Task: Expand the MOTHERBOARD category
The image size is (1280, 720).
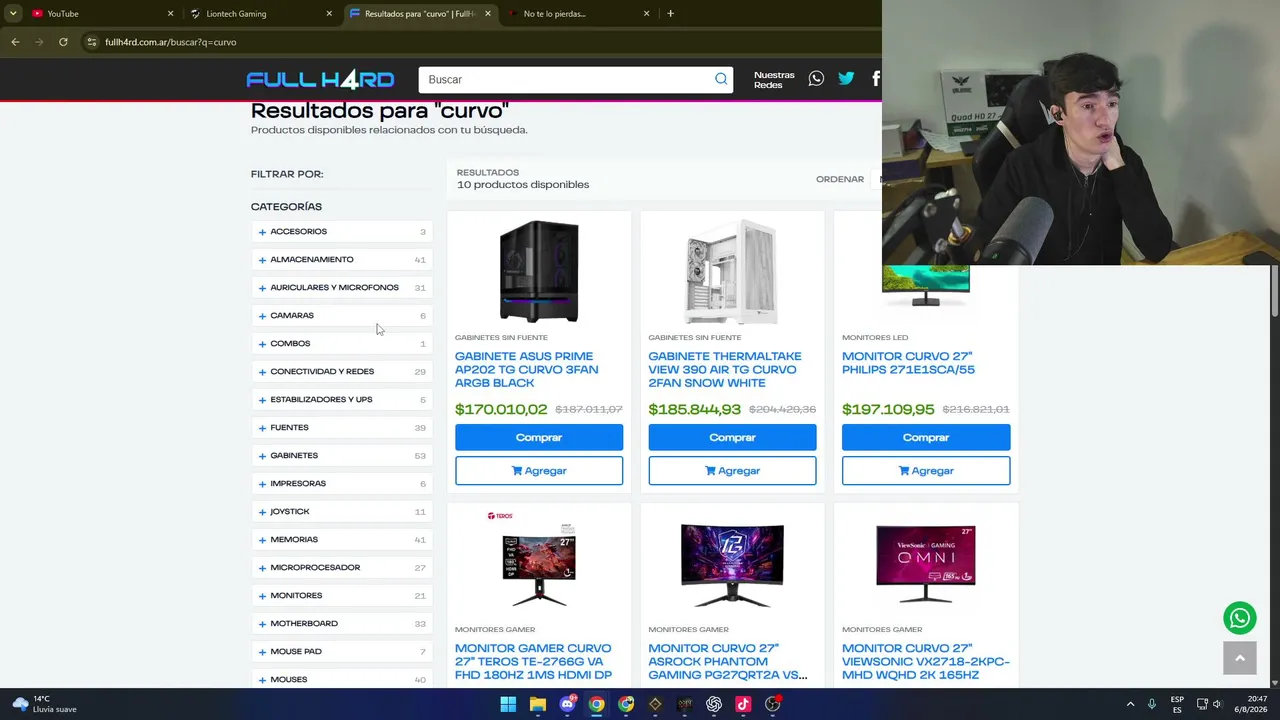Action: click(342, 624)
